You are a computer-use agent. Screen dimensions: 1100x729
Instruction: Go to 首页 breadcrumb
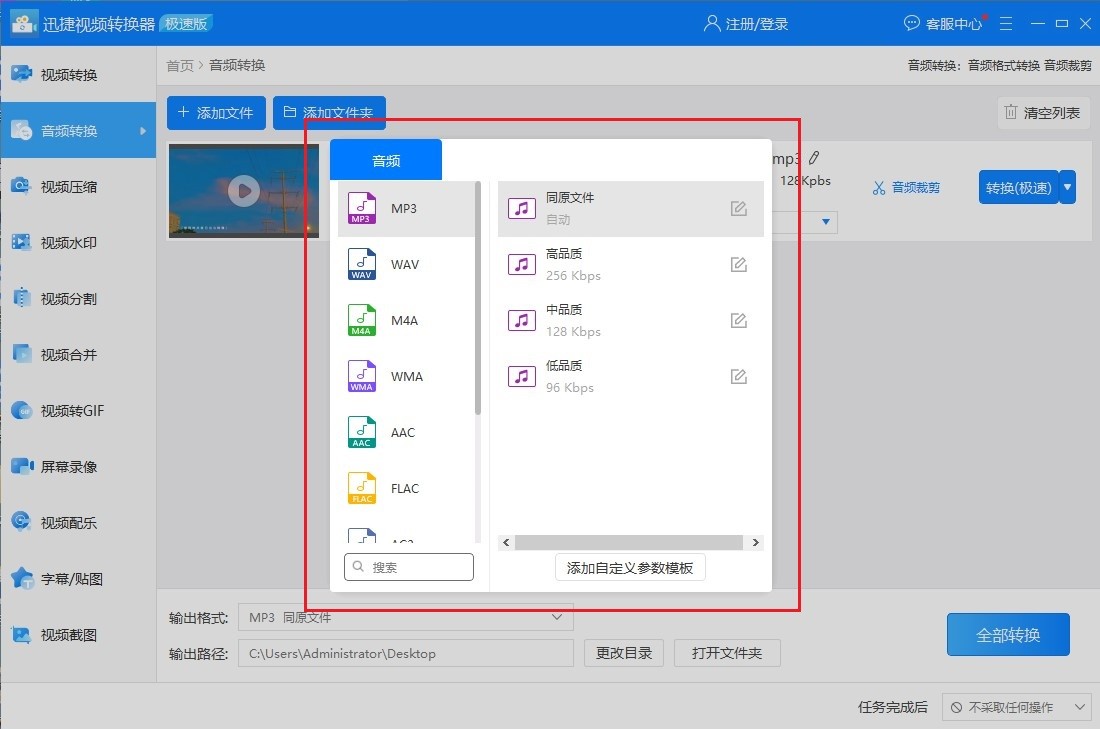click(180, 65)
